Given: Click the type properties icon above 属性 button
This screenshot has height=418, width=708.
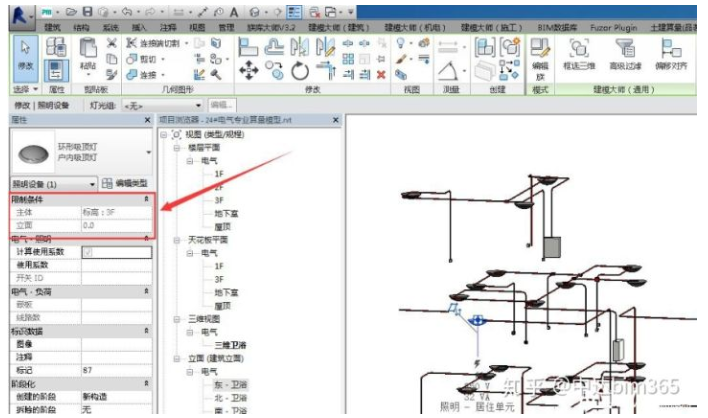Looking at the screenshot, I should (56, 47).
